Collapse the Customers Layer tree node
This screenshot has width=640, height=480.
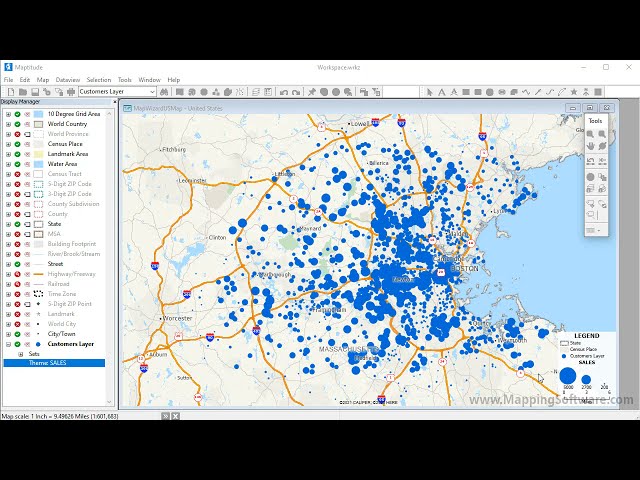click(8, 344)
